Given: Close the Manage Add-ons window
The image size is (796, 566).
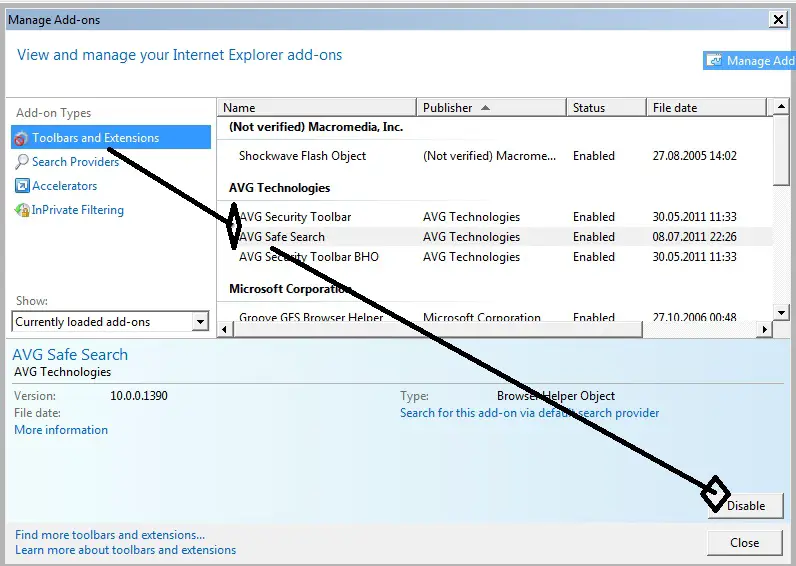Looking at the screenshot, I should point(778,20).
